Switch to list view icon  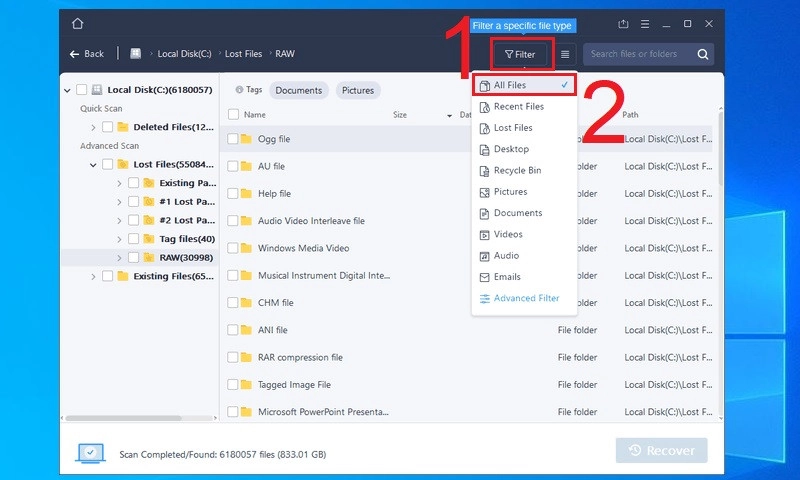tap(565, 54)
